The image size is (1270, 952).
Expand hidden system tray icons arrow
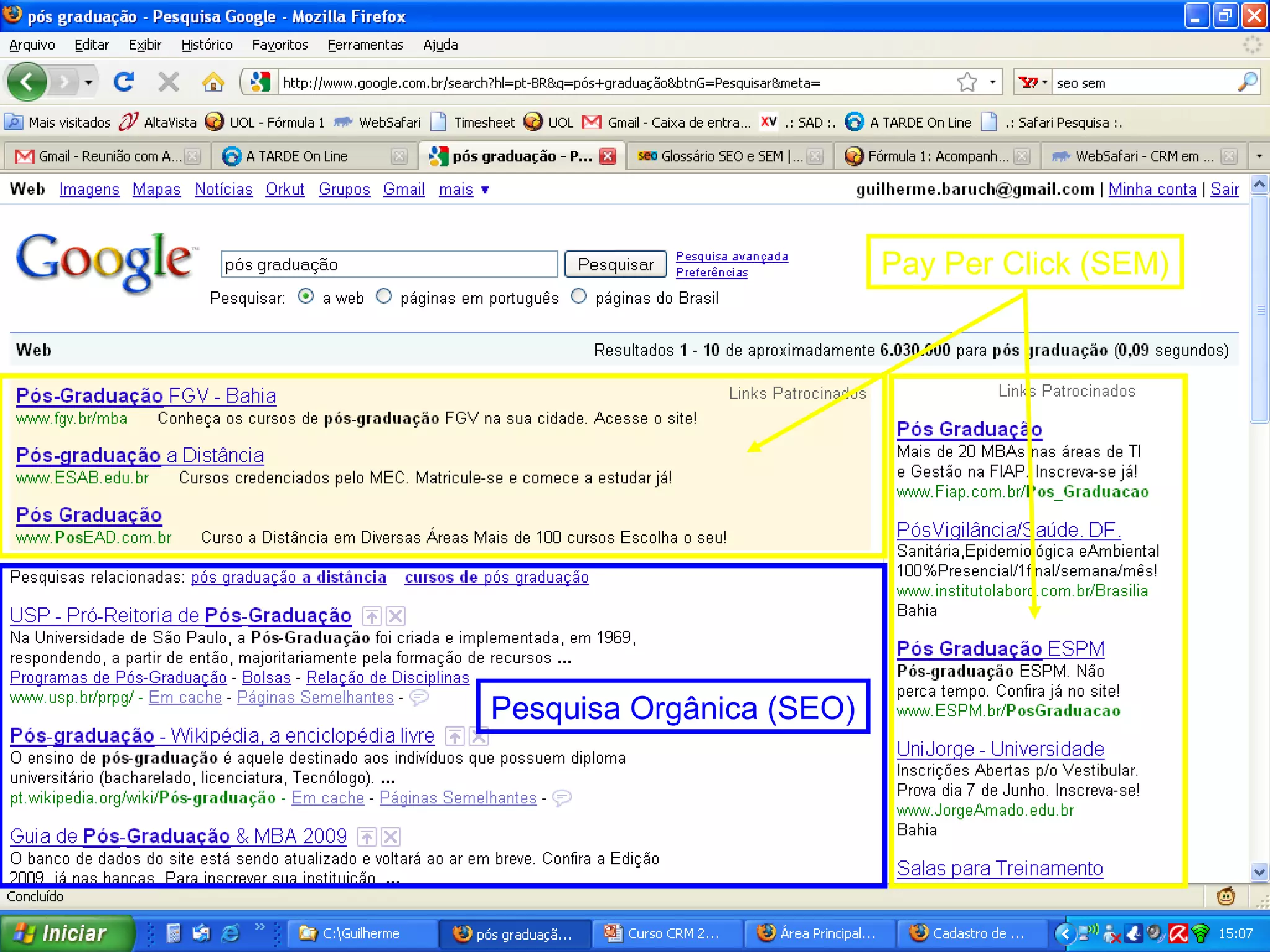[1065, 933]
